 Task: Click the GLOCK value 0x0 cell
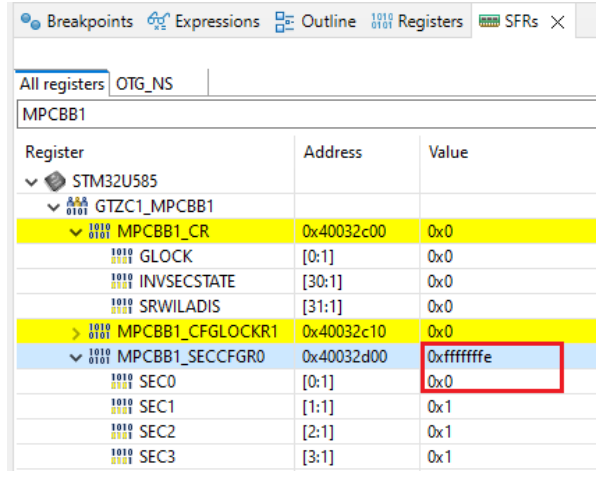tap(440, 256)
